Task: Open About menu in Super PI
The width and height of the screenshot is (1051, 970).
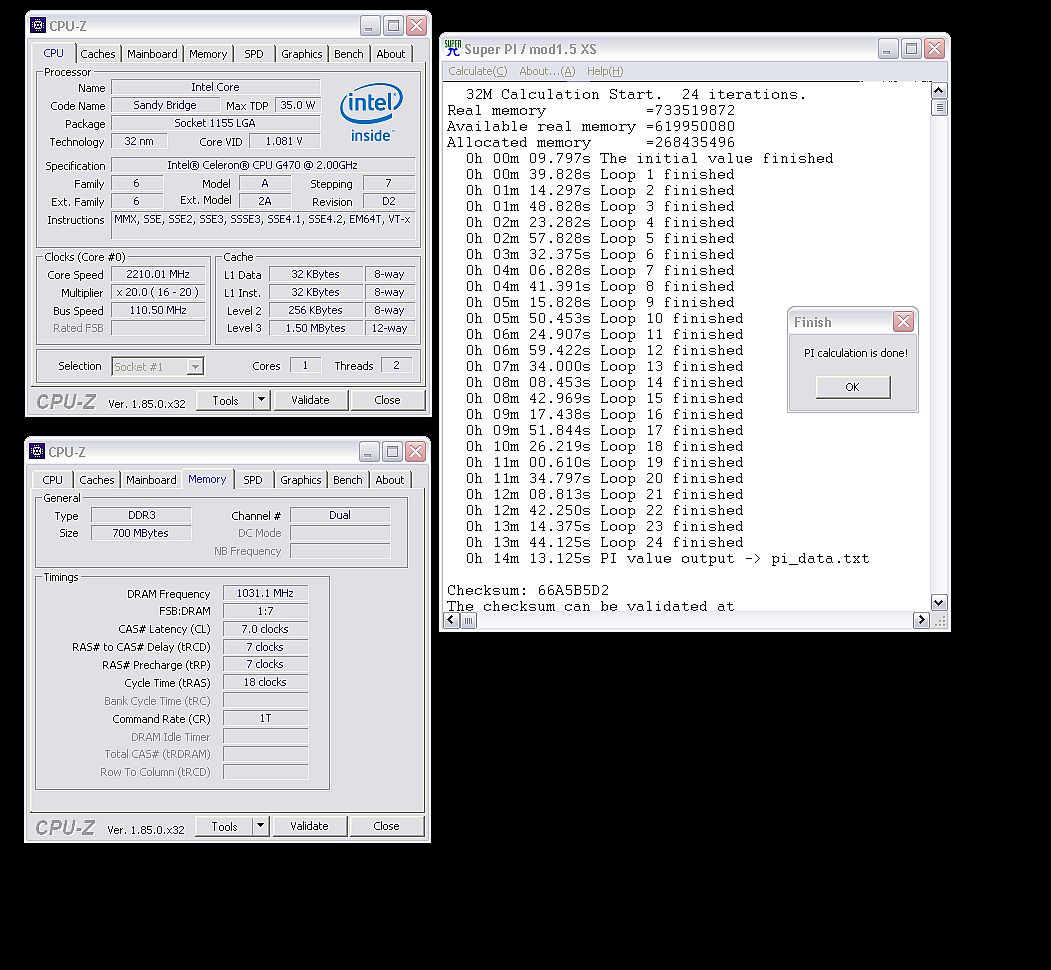Action: 547,71
